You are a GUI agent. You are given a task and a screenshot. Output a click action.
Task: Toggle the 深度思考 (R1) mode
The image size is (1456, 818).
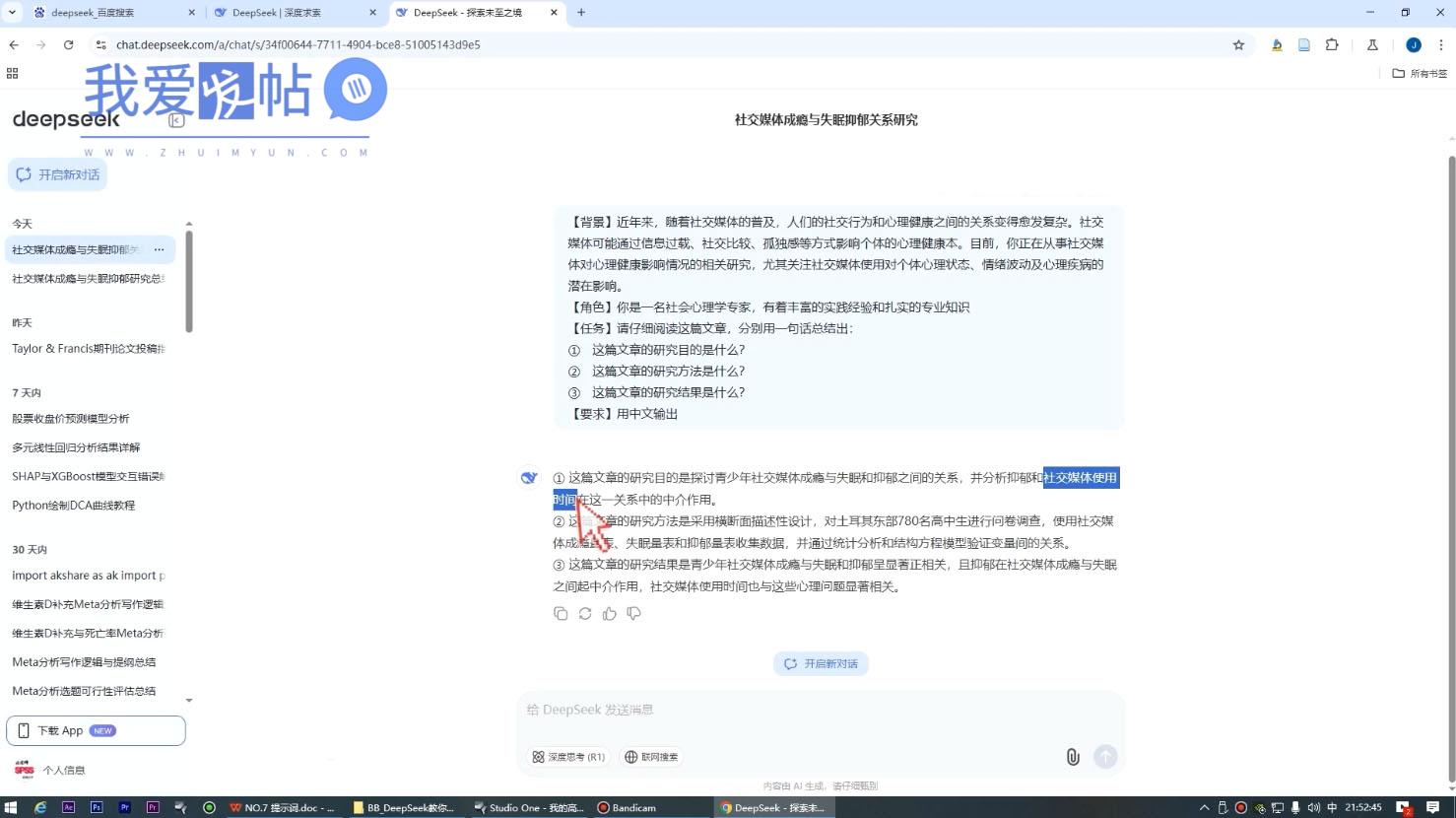[568, 757]
